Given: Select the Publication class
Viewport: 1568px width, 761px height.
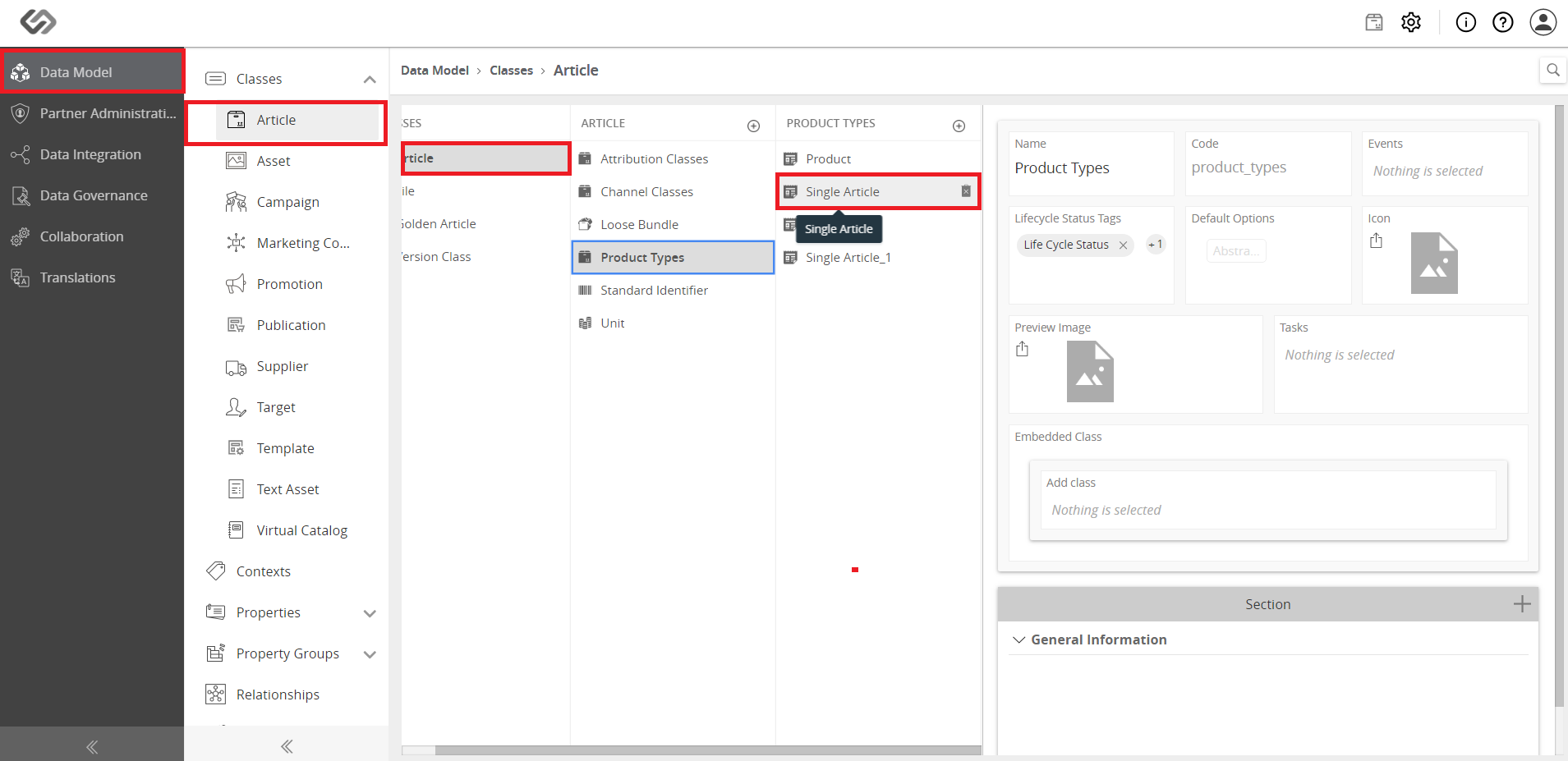Looking at the screenshot, I should (298, 325).
